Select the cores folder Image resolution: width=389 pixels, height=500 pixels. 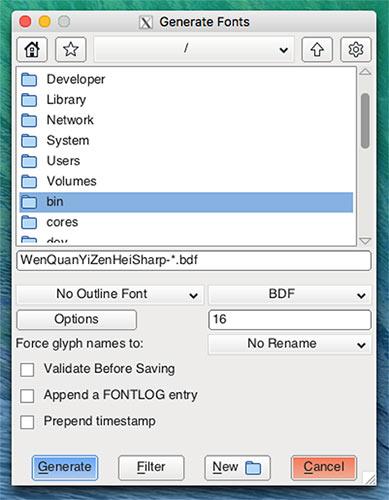(186, 222)
